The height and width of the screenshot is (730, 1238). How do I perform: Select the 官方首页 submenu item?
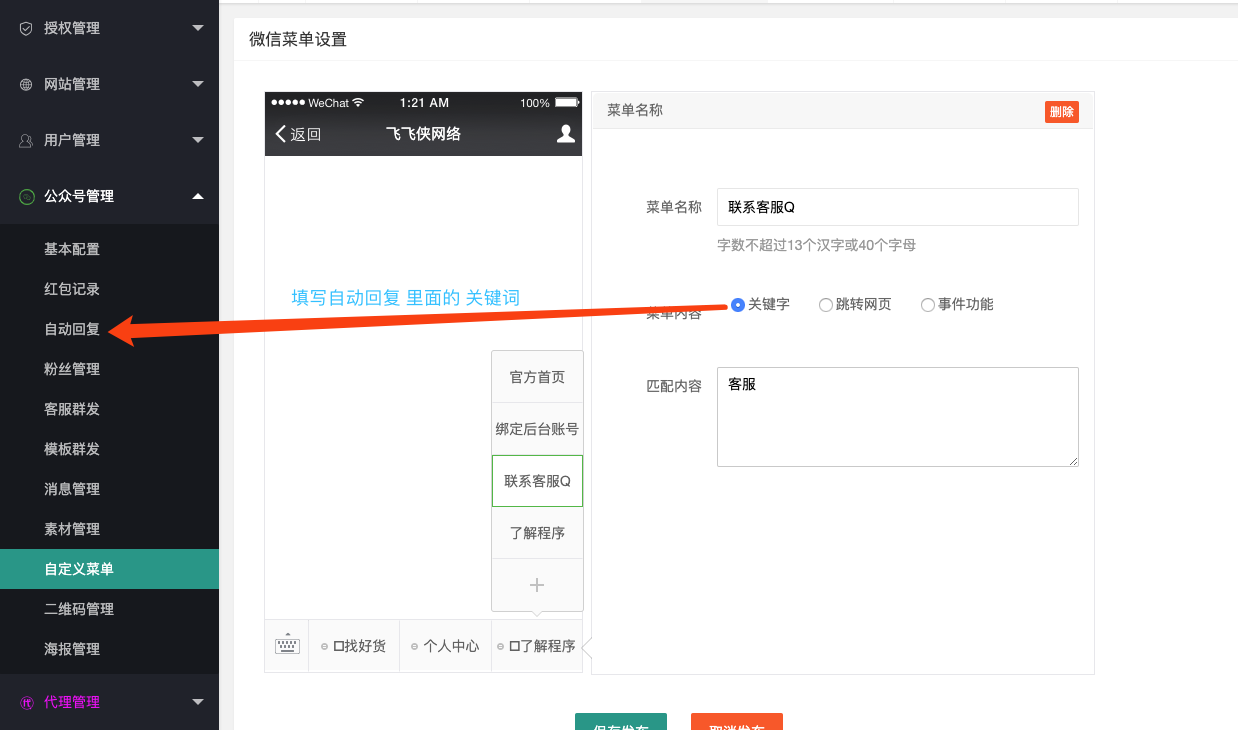(x=537, y=377)
